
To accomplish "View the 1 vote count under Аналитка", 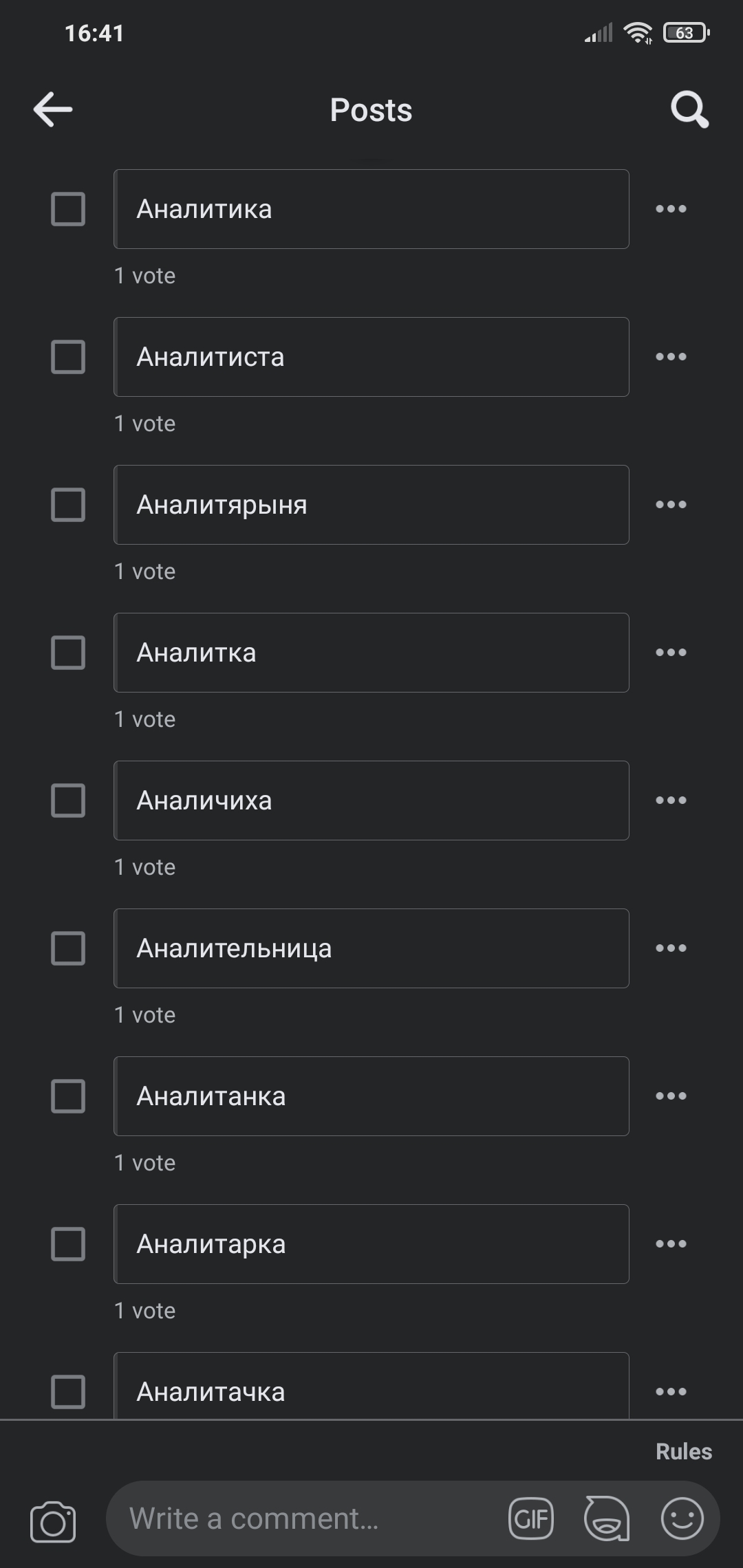I will [145, 719].
